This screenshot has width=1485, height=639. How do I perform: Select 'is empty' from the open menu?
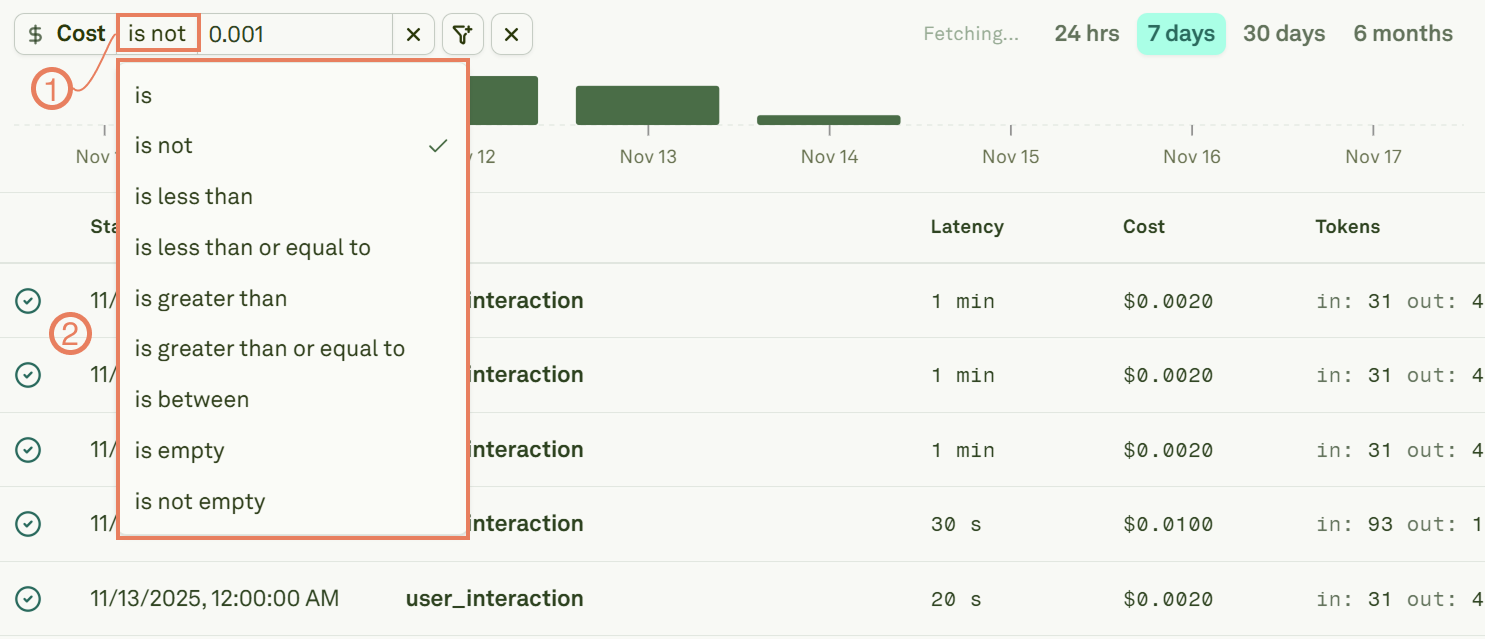[x=179, y=450]
